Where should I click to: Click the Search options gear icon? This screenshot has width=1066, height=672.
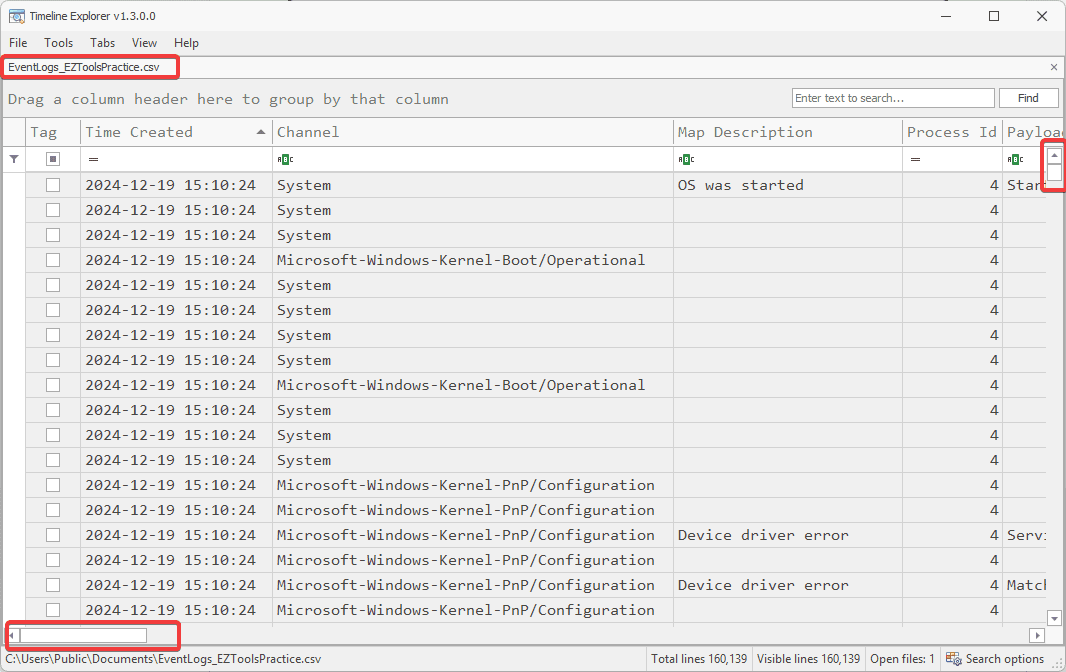954,658
